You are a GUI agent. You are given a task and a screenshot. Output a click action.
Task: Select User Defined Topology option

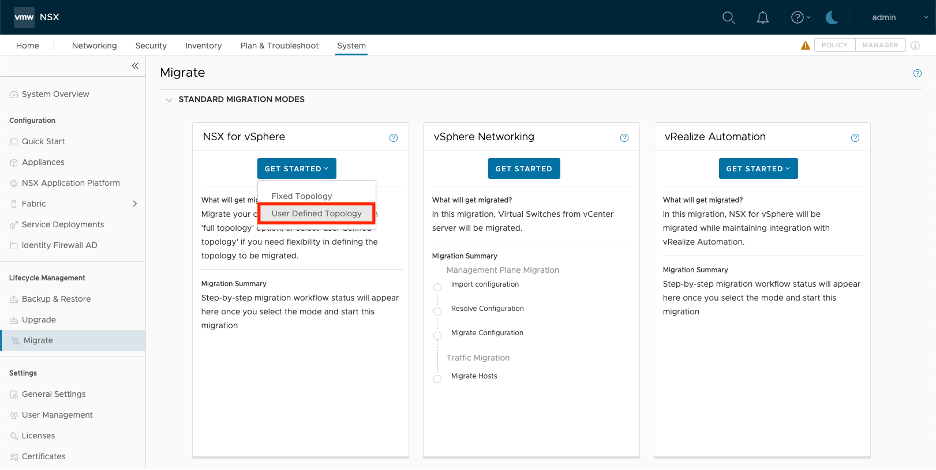[x=316, y=214]
